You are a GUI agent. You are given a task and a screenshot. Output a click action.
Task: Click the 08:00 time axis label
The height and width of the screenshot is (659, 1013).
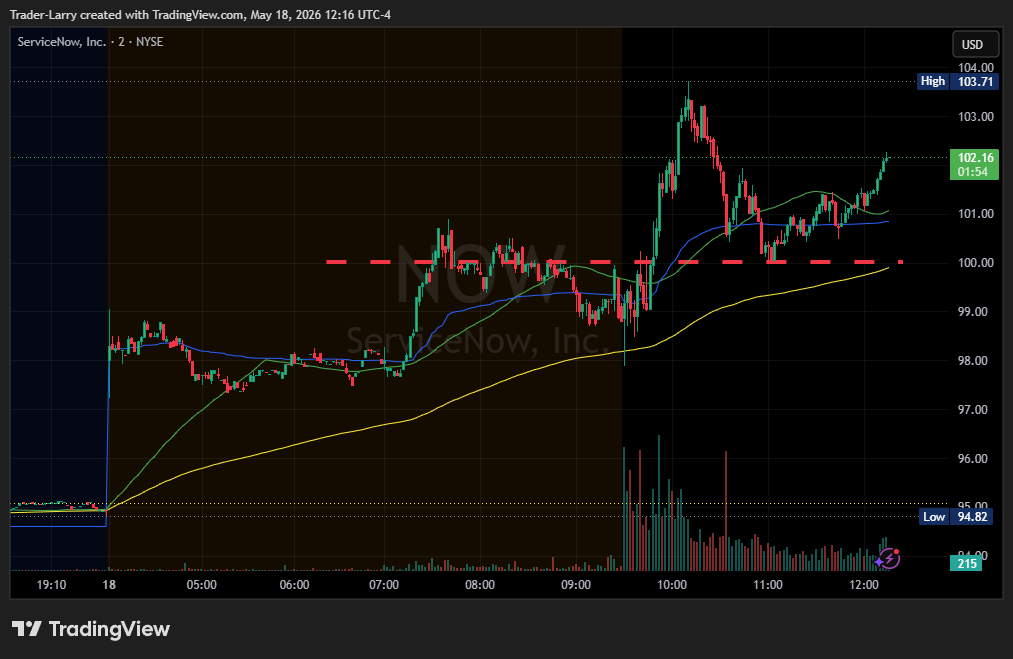[x=479, y=585]
